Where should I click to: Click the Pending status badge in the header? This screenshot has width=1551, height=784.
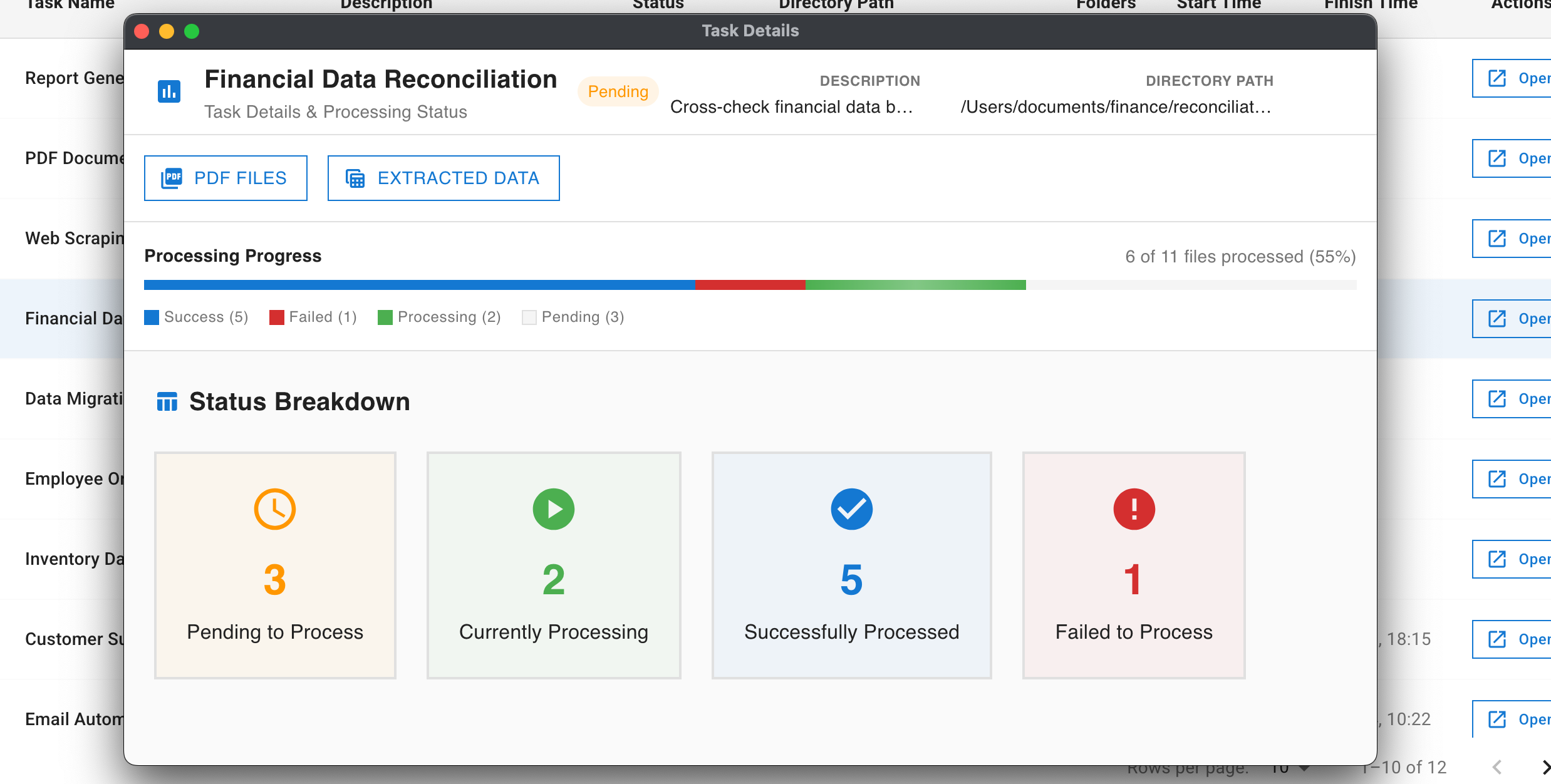(x=618, y=91)
